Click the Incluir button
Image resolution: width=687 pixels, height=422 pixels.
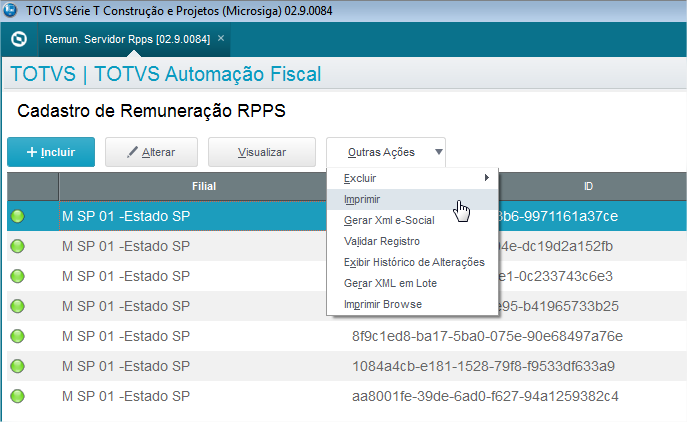51,152
